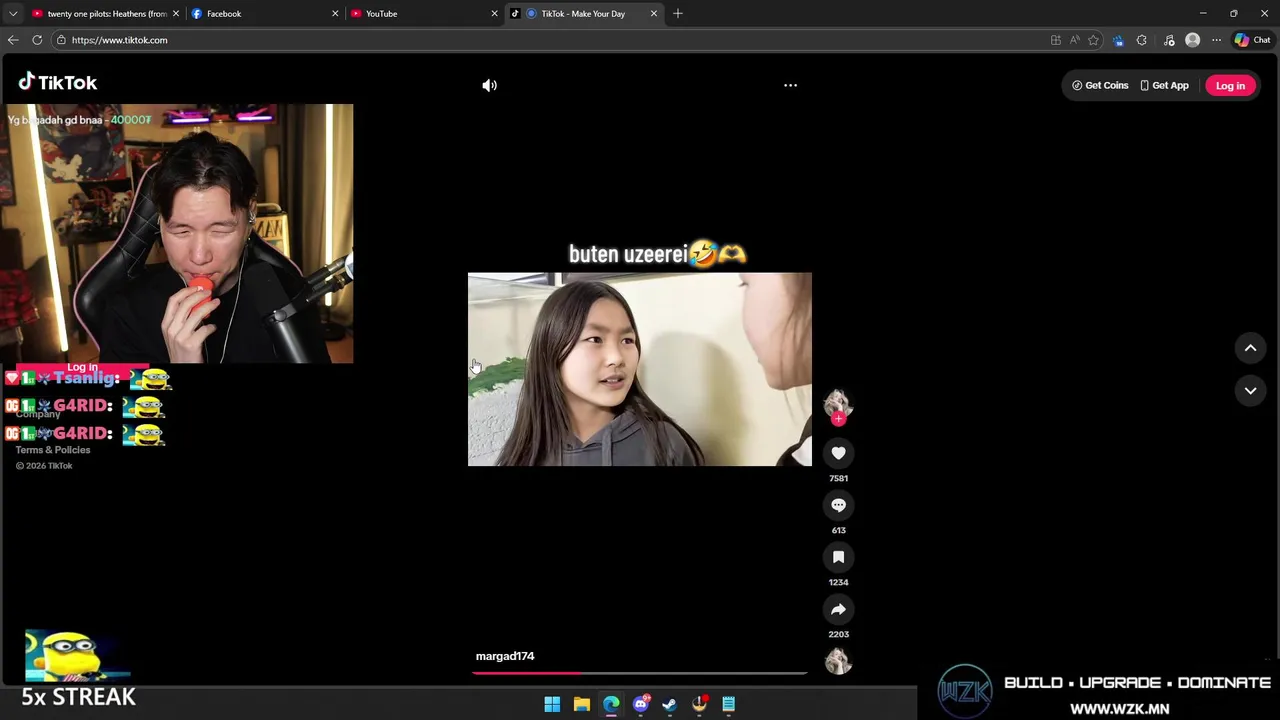Go to next video arrow

pyautogui.click(x=1250, y=391)
